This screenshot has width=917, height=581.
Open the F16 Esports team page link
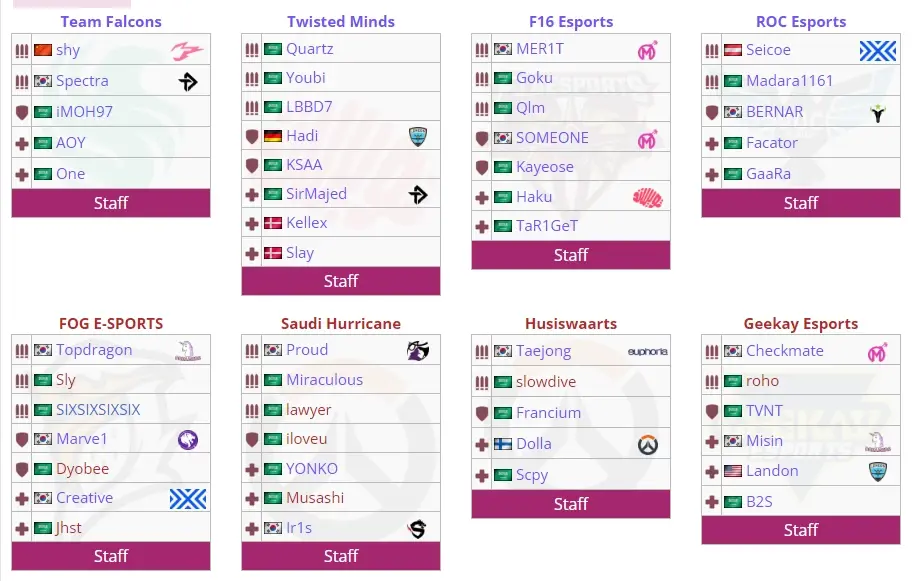(571, 21)
